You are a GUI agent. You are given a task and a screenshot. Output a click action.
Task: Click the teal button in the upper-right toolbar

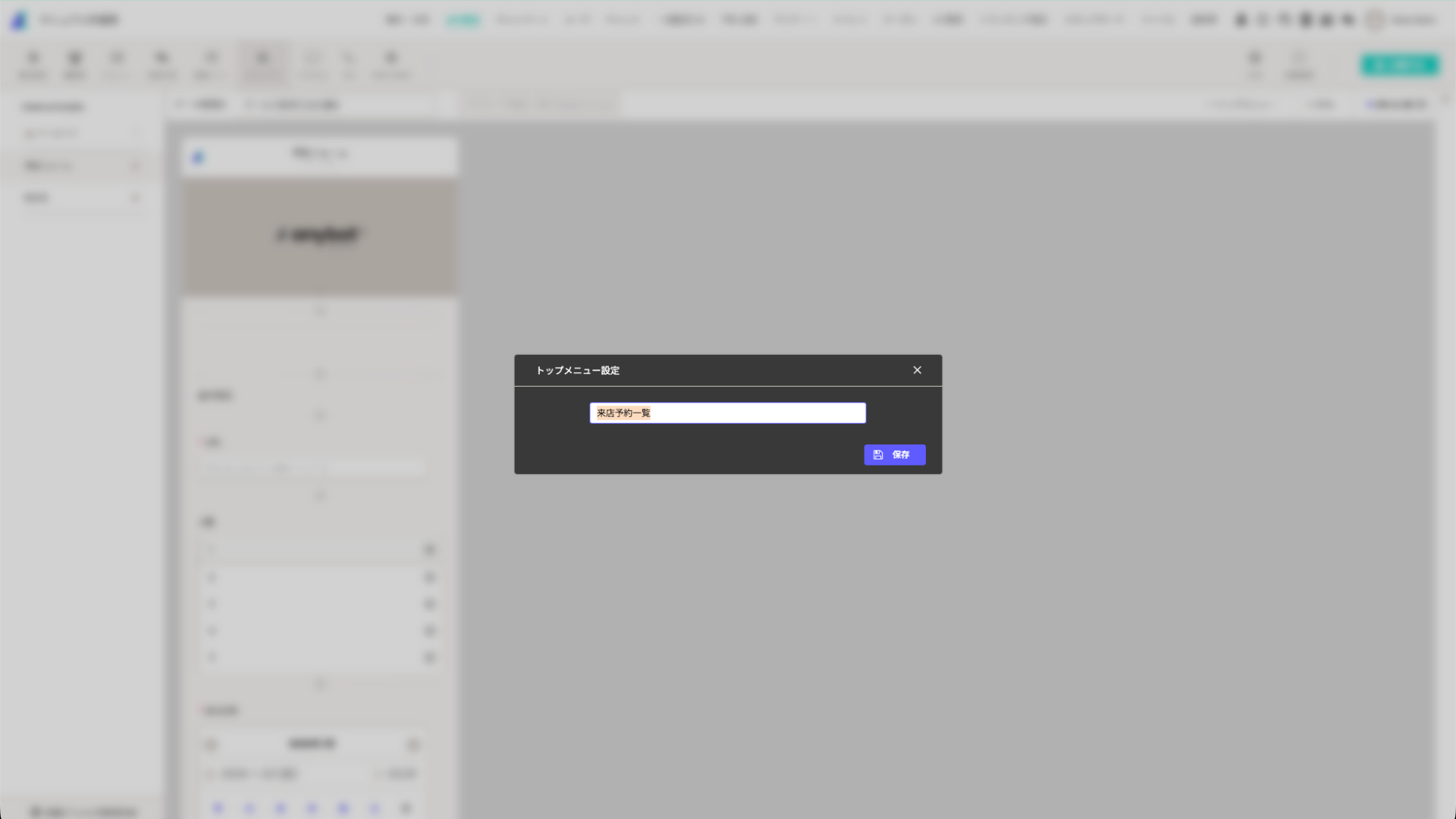click(1399, 65)
